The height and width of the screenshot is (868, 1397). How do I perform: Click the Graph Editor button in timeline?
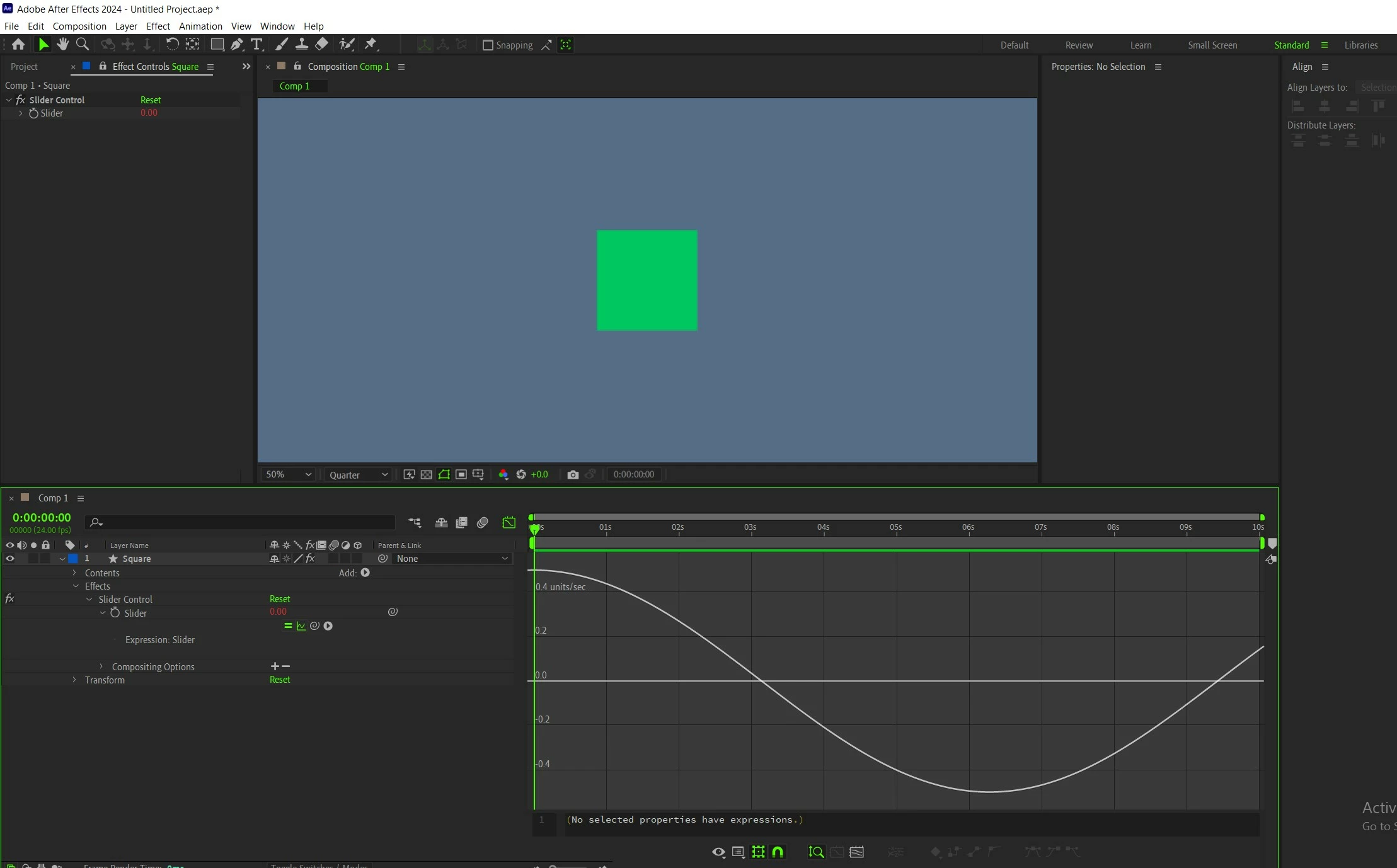(x=509, y=522)
